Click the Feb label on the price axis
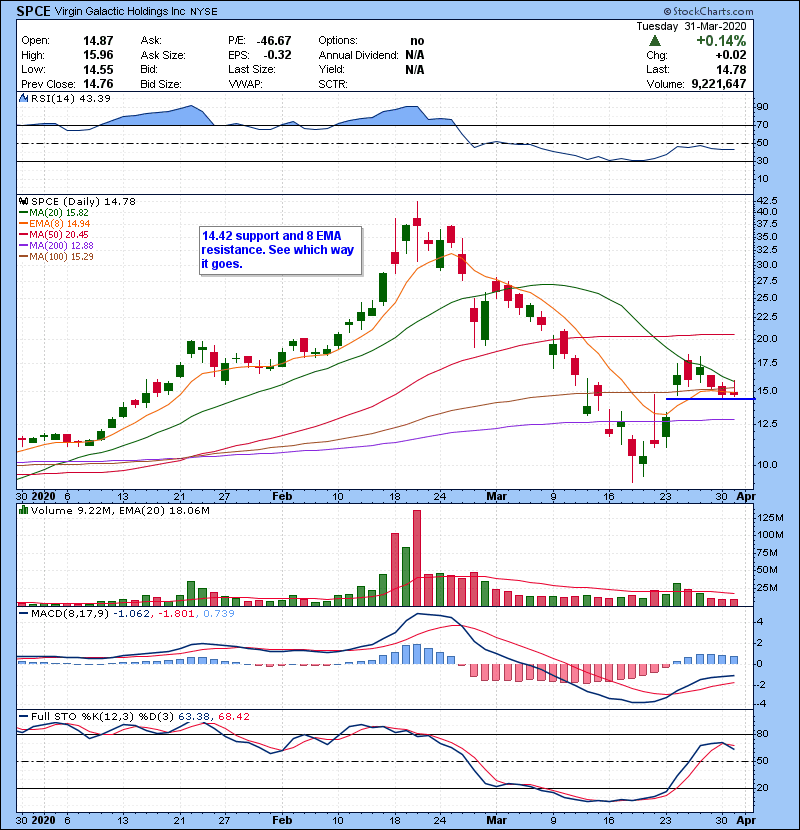 282,496
